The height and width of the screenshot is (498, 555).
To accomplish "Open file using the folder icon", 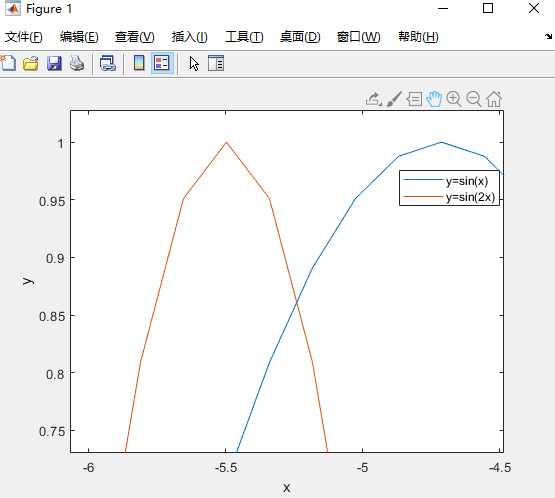I will point(30,64).
